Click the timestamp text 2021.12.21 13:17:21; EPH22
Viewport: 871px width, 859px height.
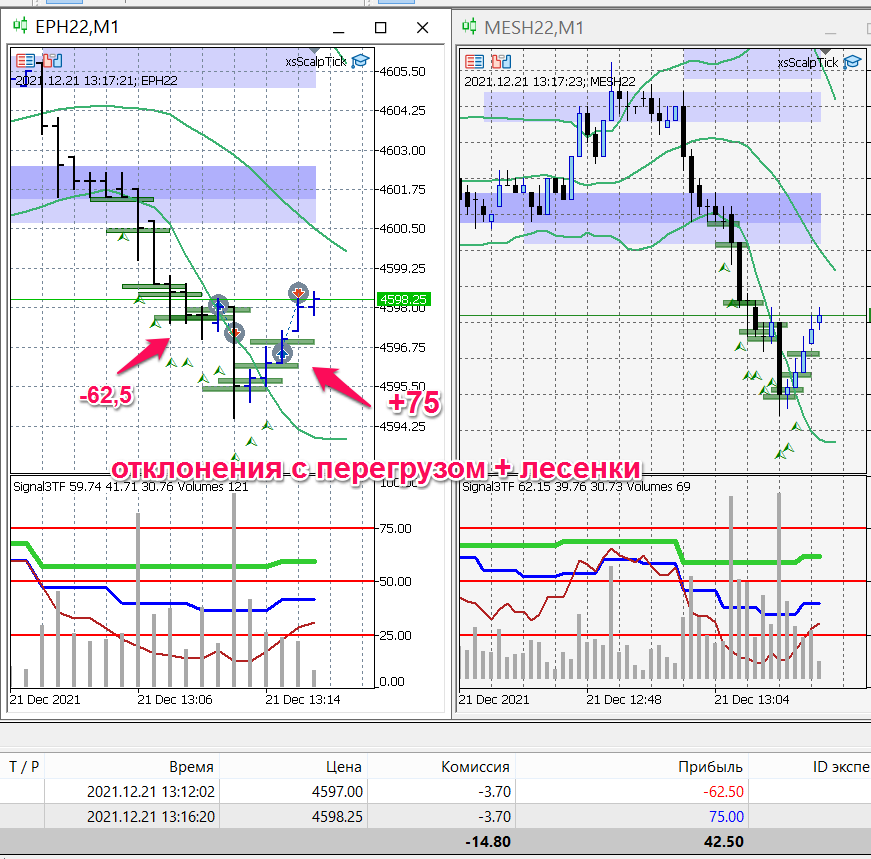(x=96, y=81)
